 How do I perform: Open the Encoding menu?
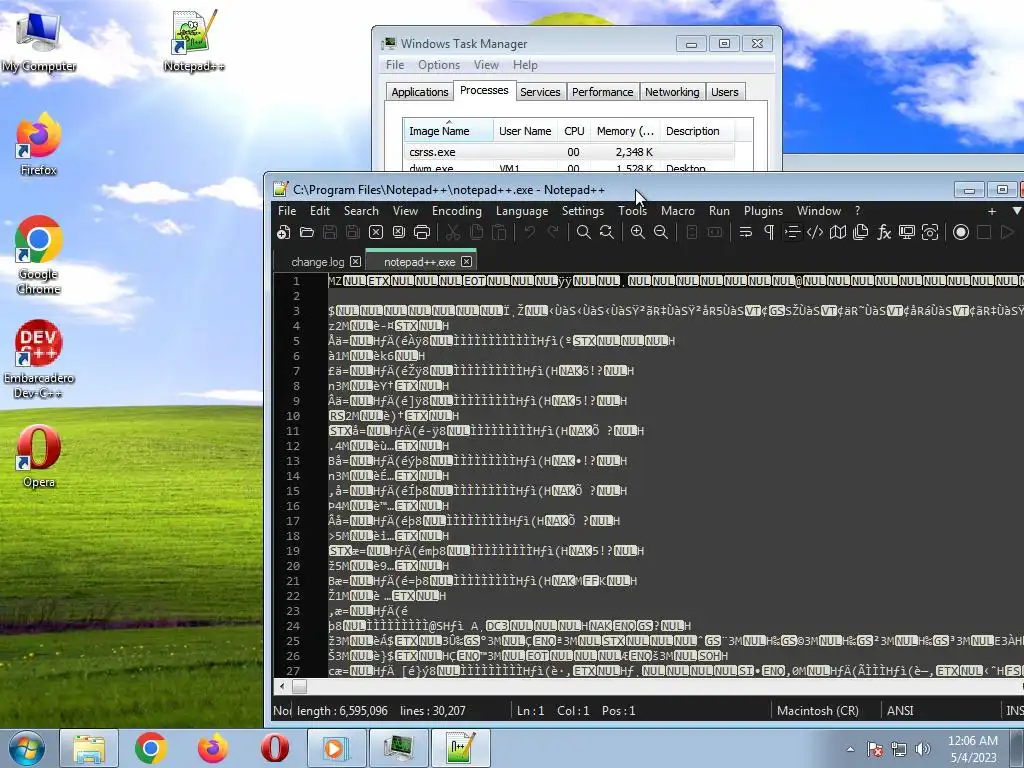456,211
